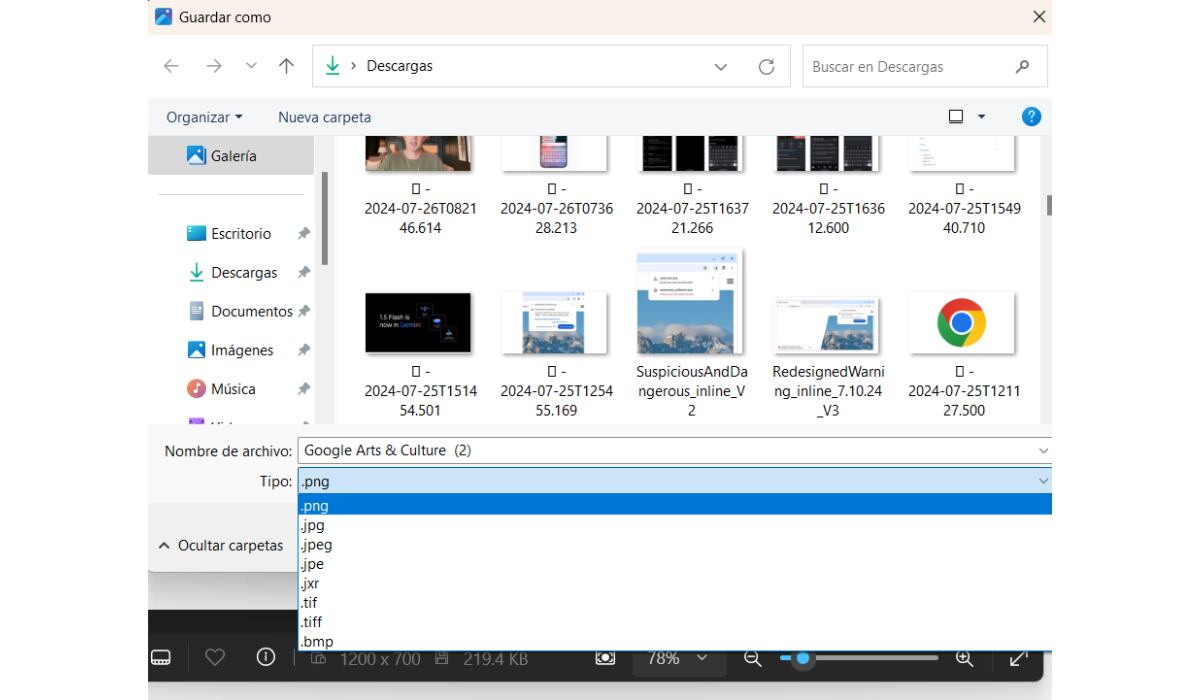Click the up-one-level arrow
Image resolution: width=1200 pixels, height=700 pixels.
click(286, 67)
